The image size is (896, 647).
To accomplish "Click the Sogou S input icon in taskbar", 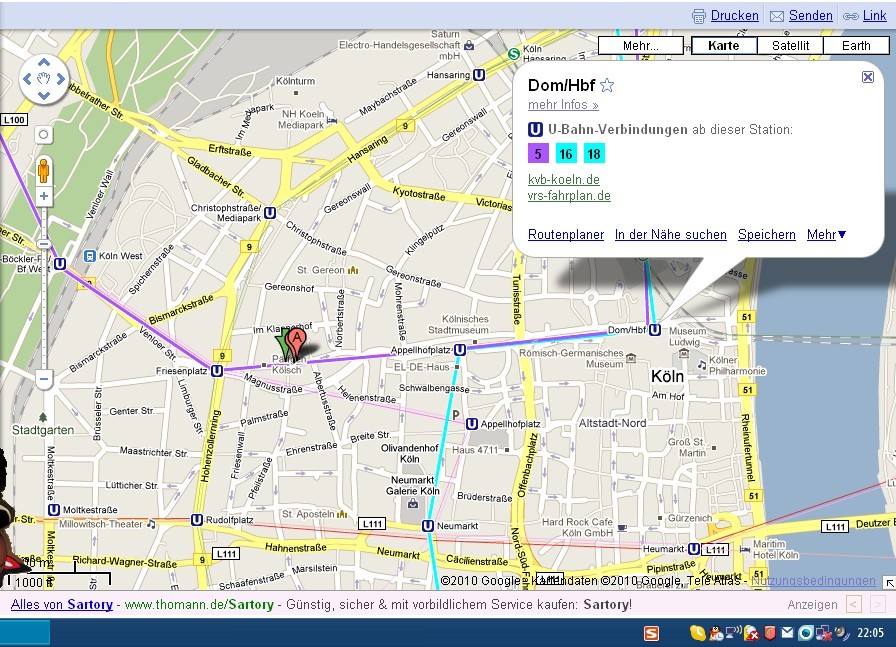I will click(651, 633).
